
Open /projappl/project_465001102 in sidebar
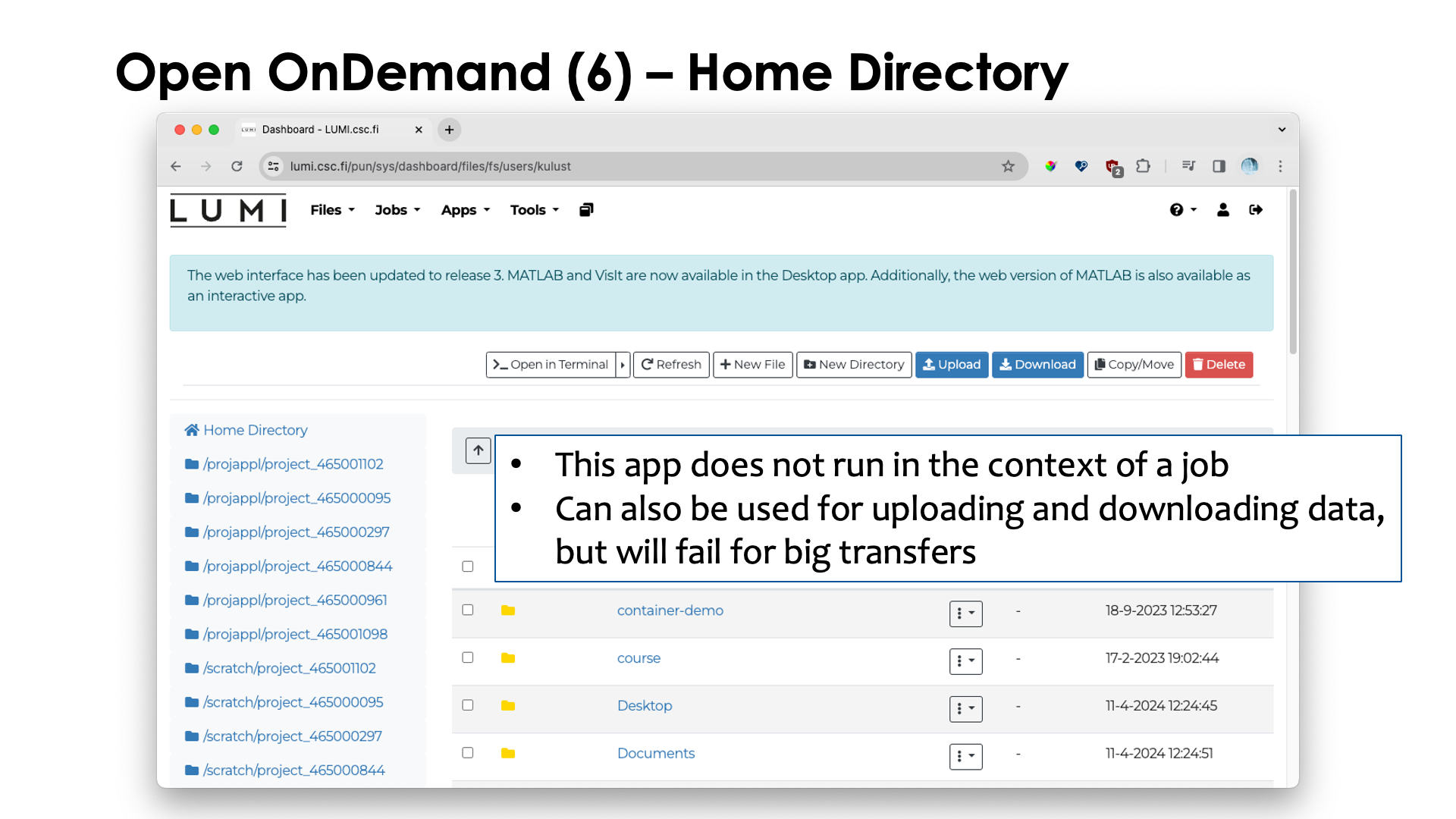[284, 464]
